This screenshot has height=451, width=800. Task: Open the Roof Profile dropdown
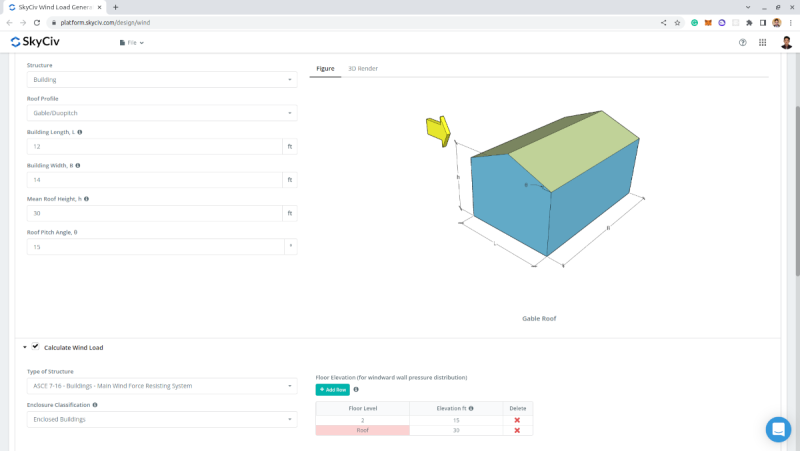162,113
